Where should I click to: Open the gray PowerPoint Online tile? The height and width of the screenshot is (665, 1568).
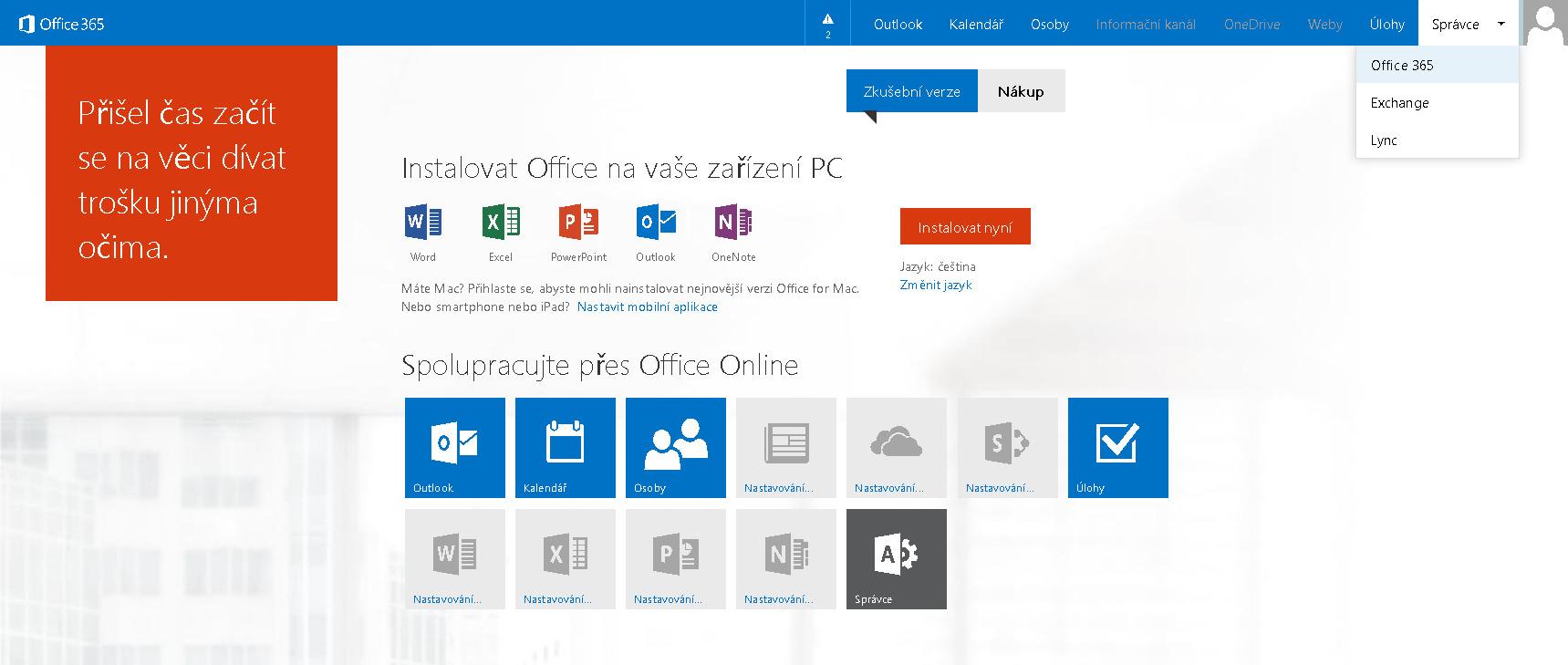pyautogui.click(x=676, y=559)
